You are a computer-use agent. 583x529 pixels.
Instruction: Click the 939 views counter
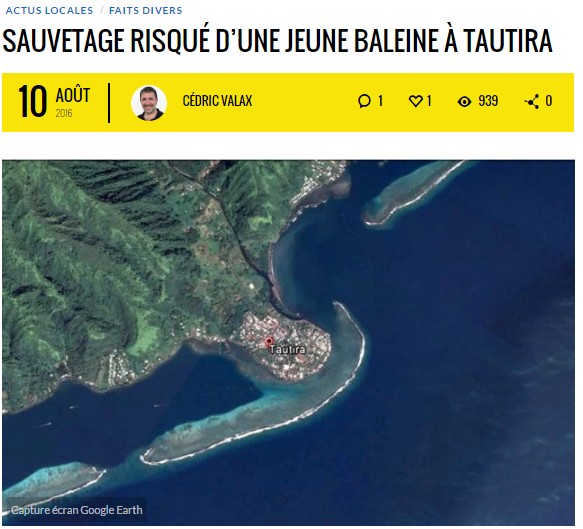488,101
